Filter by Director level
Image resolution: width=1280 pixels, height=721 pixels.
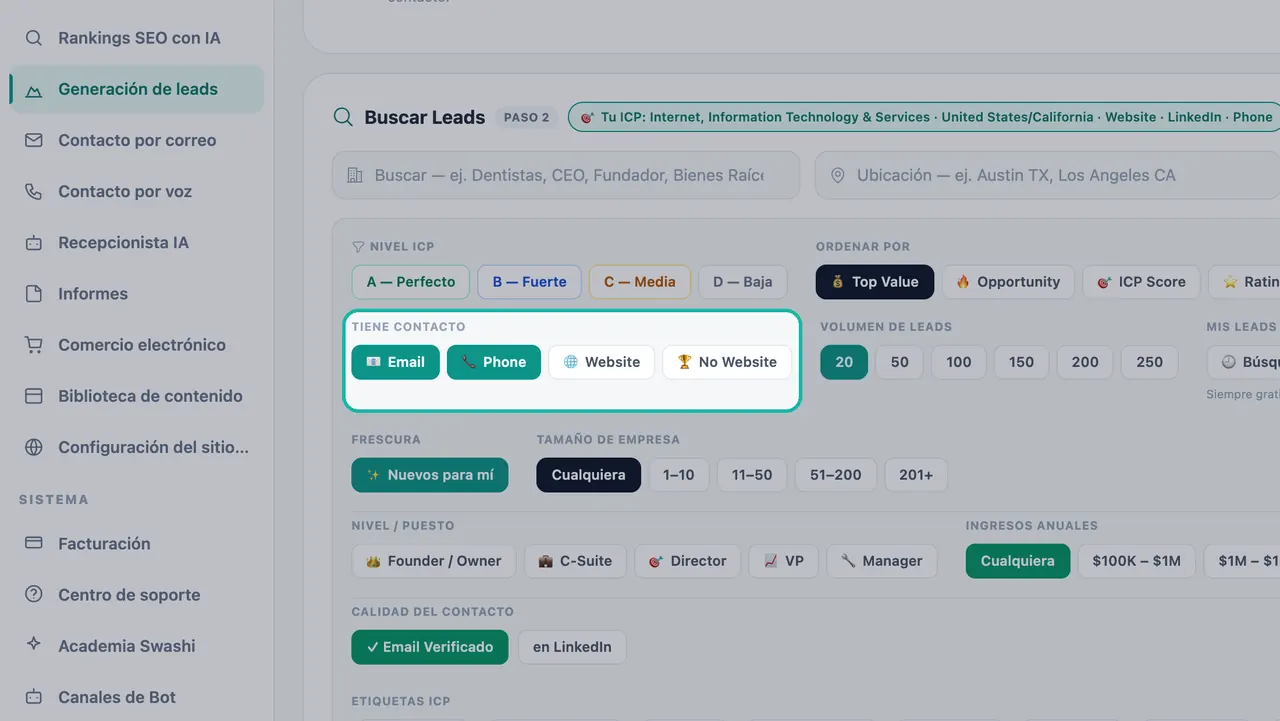pos(688,561)
